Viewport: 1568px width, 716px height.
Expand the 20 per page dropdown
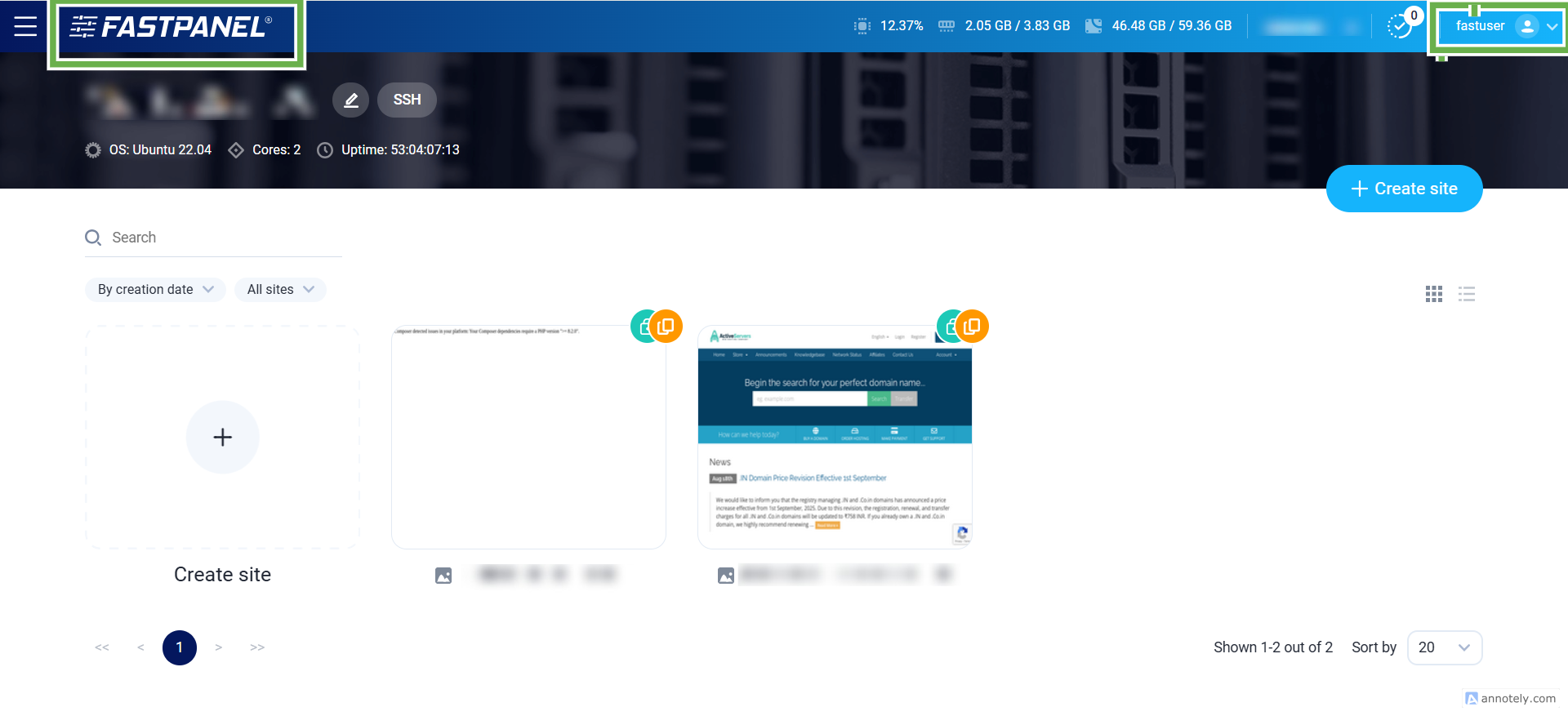[x=1444, y=647]
